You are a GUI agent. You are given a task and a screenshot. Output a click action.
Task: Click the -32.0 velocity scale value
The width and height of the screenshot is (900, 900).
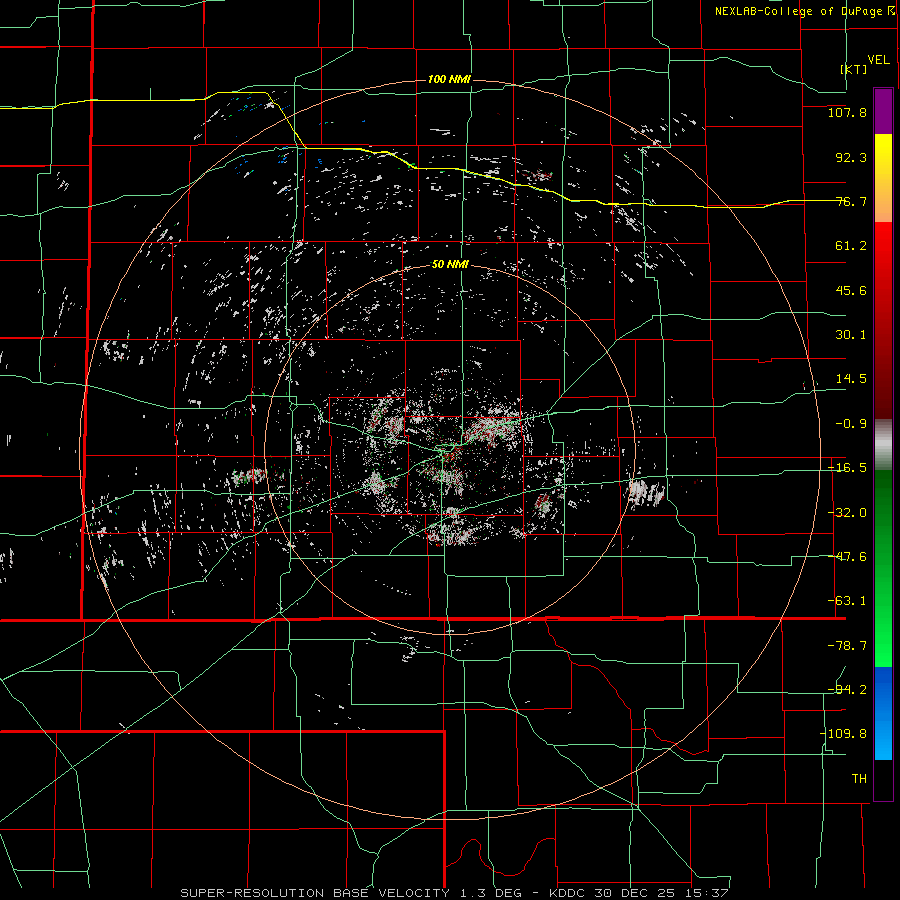[x=847, y=513]
